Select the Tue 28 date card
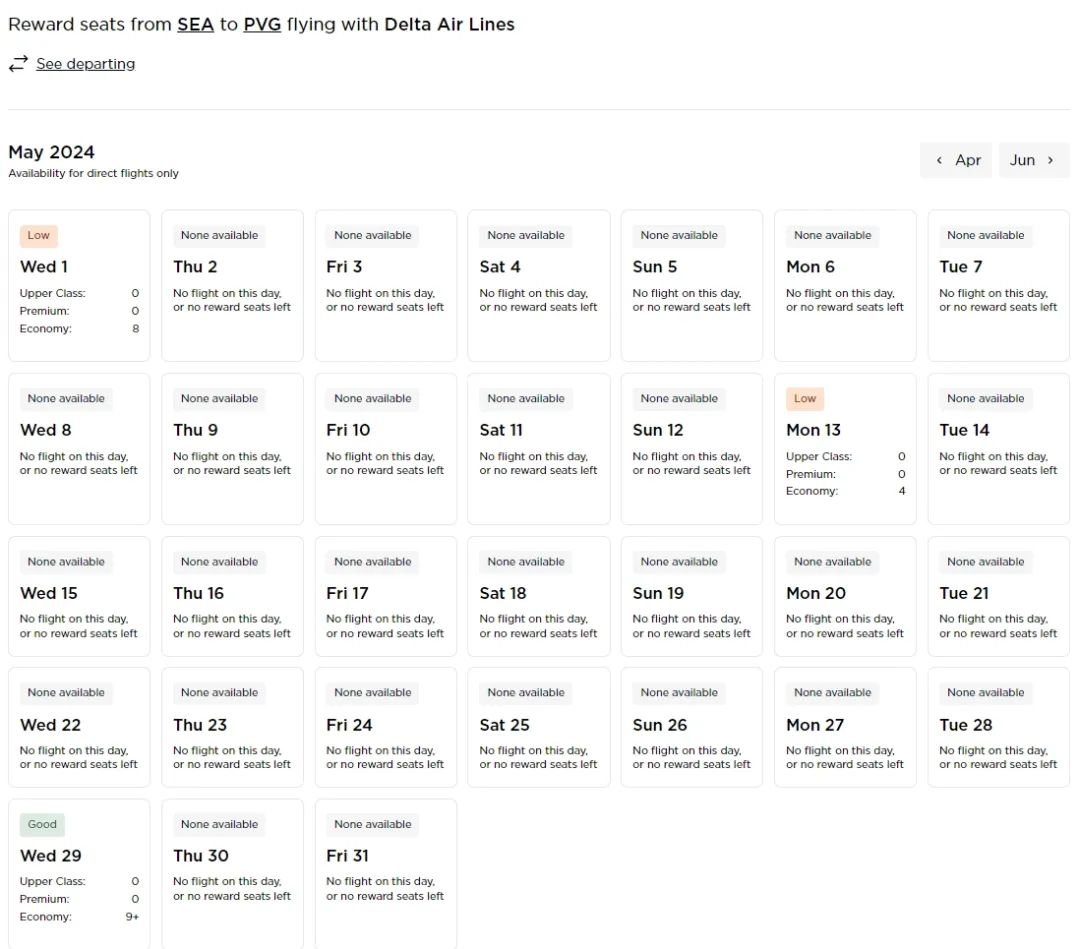 pos(998,727)
